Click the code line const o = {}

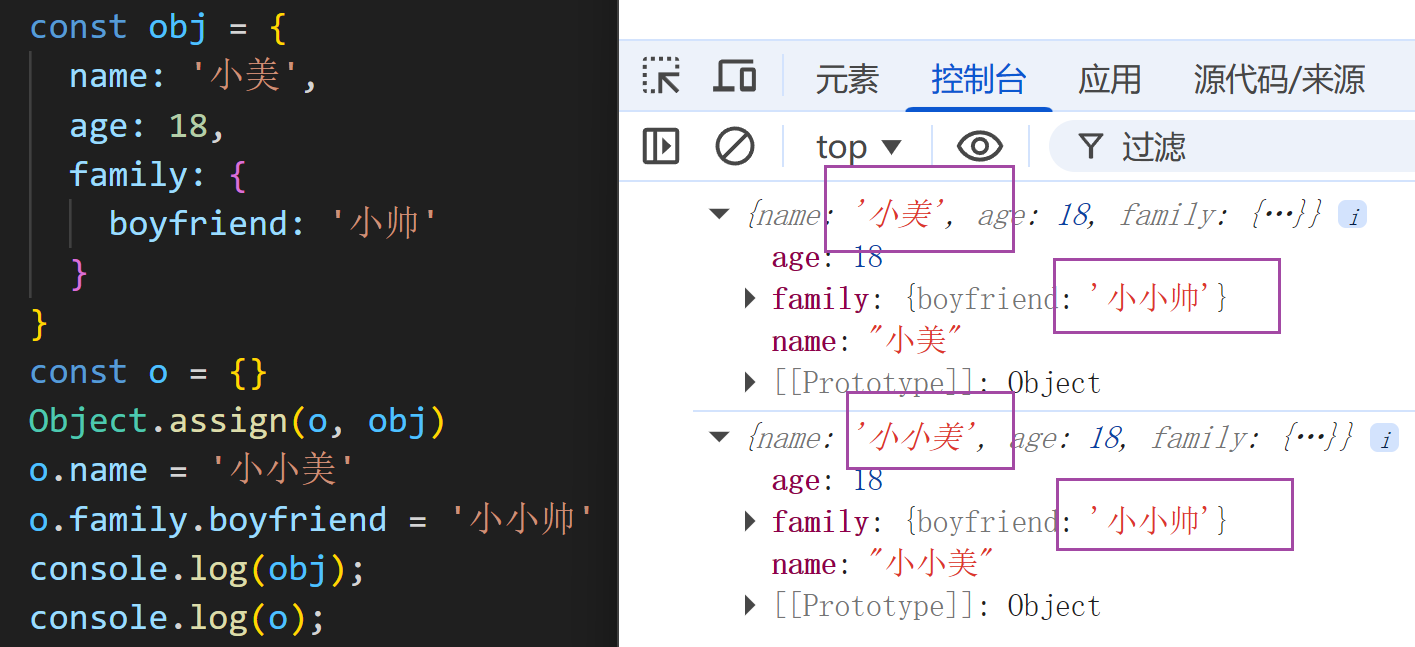click(x=148, y=372)
